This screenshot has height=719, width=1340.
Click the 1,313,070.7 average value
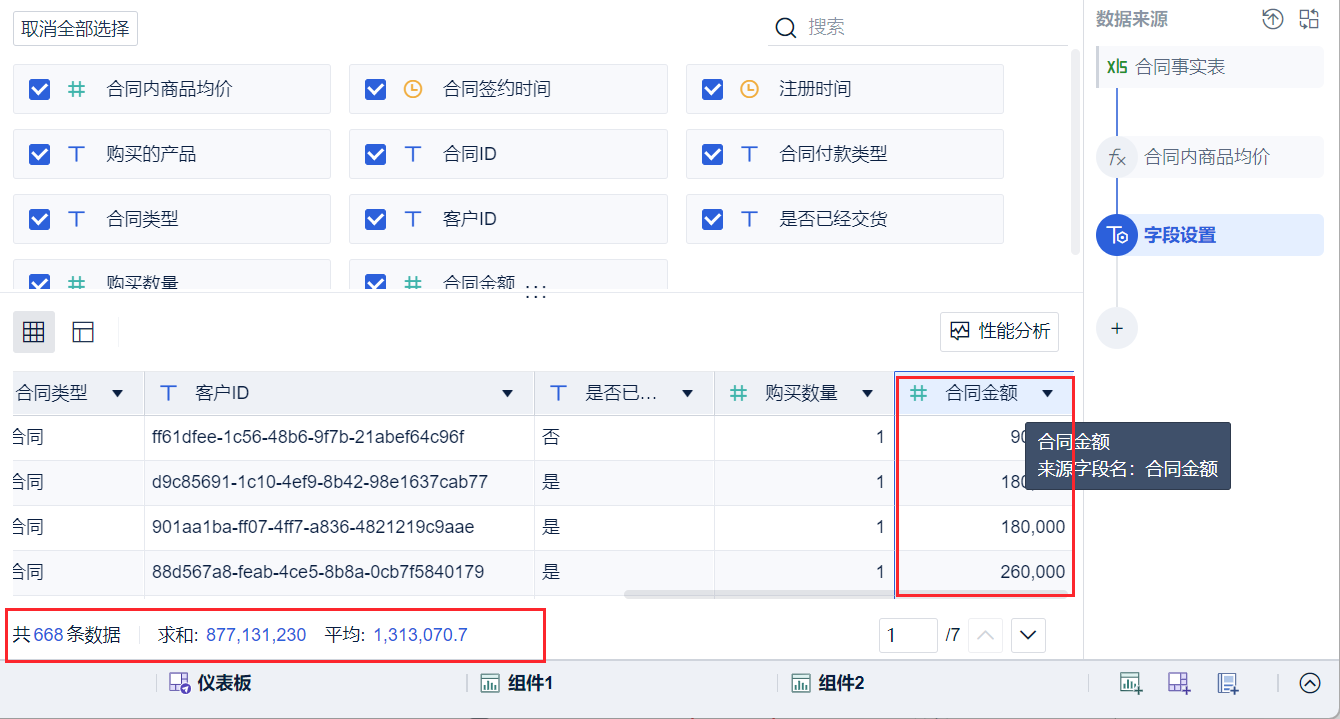tap(420, 634)
